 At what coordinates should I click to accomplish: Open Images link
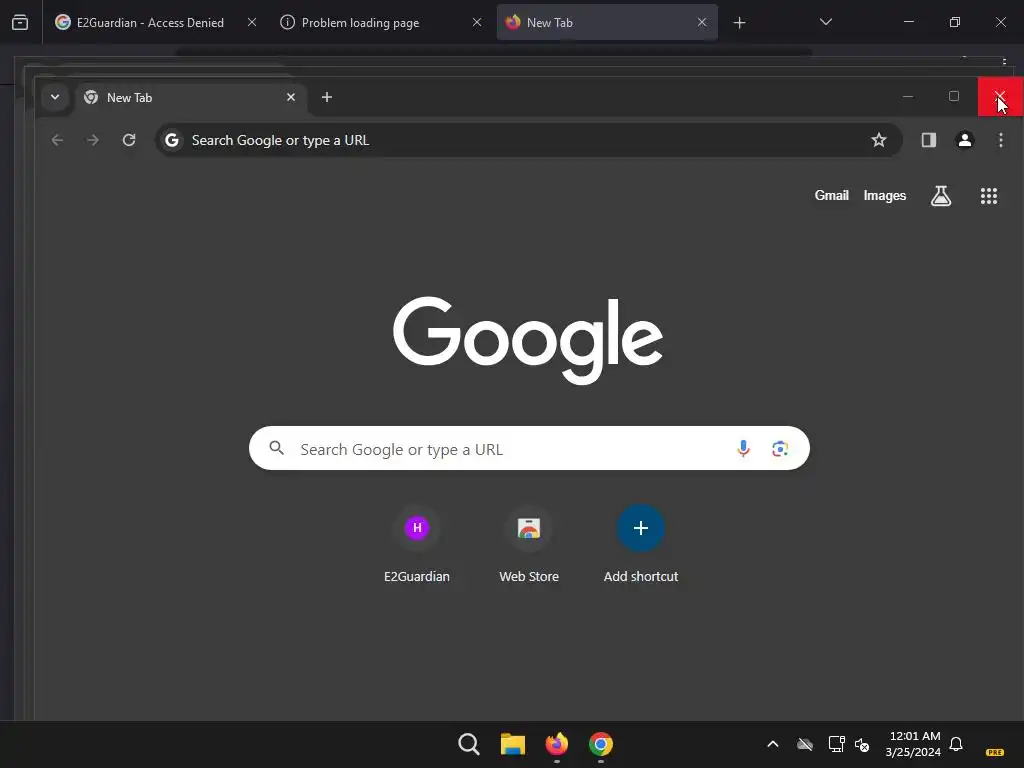click(884, 195)
